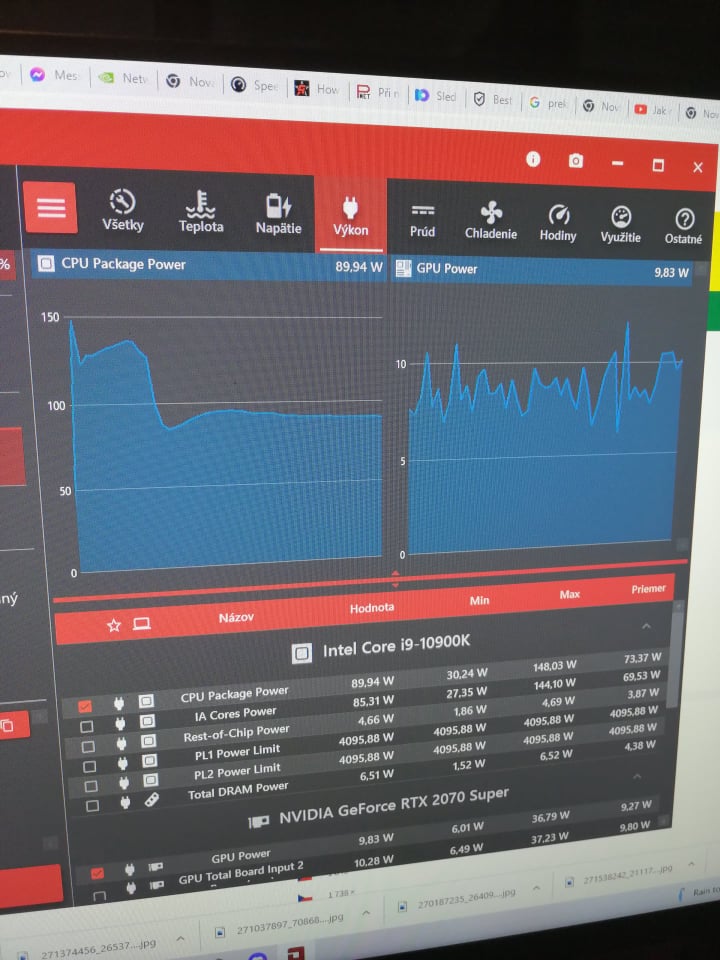The width and height of the screenshot is (720, 960).
Task: Open chevron menu for 270187235_26409 download
Action: [537, 888]
